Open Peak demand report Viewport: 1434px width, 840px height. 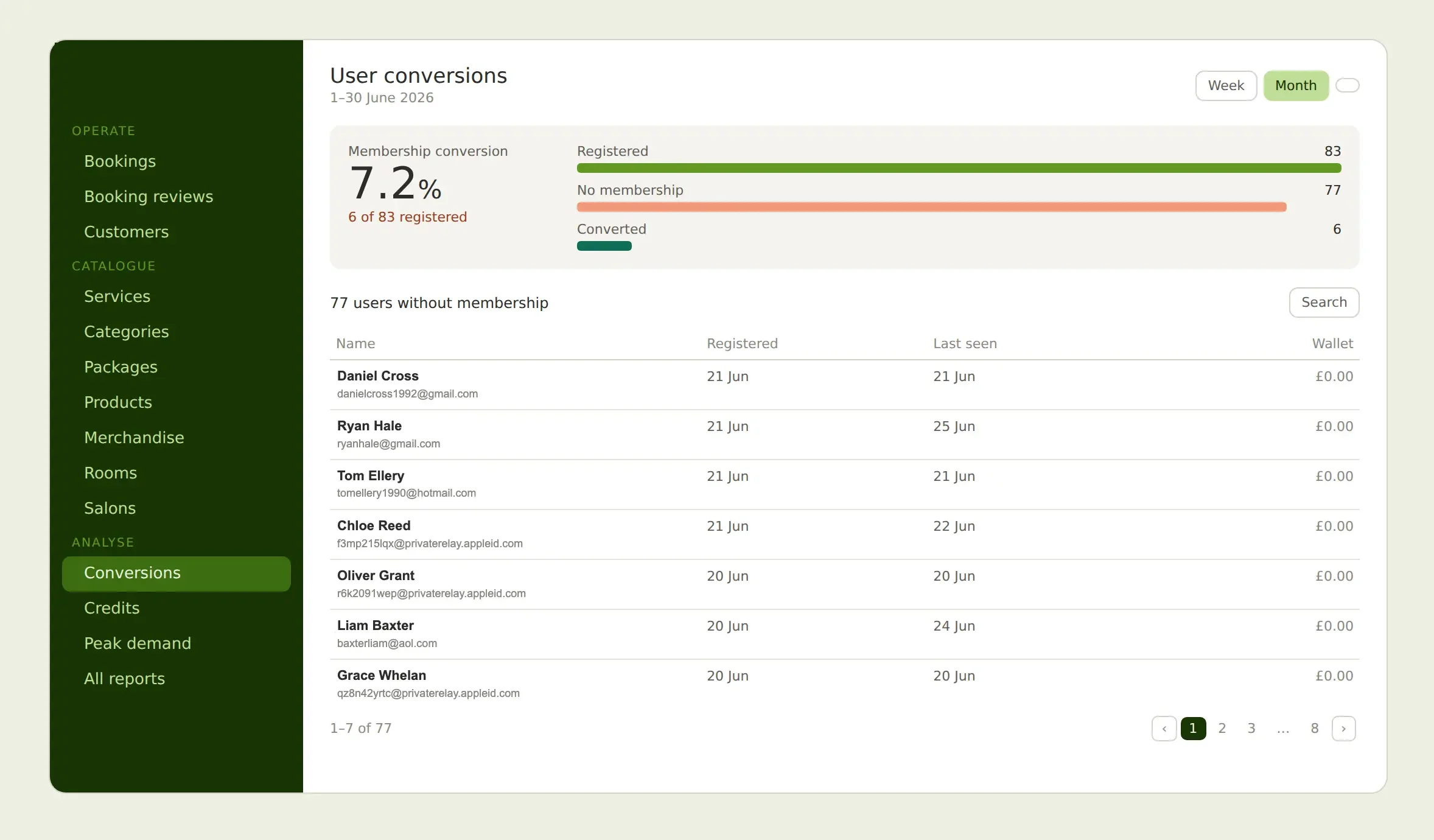click(177, 643)
